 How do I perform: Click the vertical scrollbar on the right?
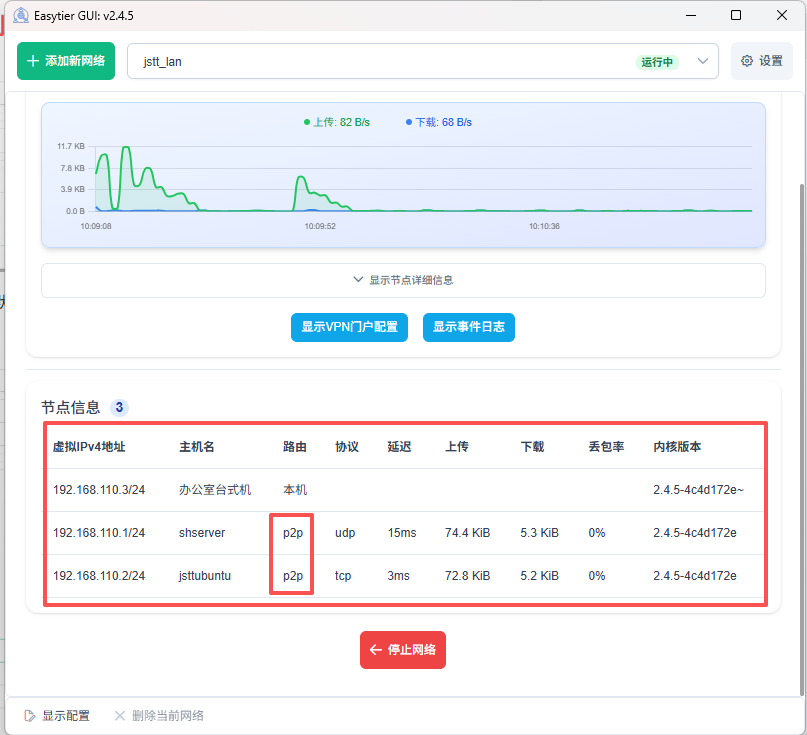click(x=799, y=400)
